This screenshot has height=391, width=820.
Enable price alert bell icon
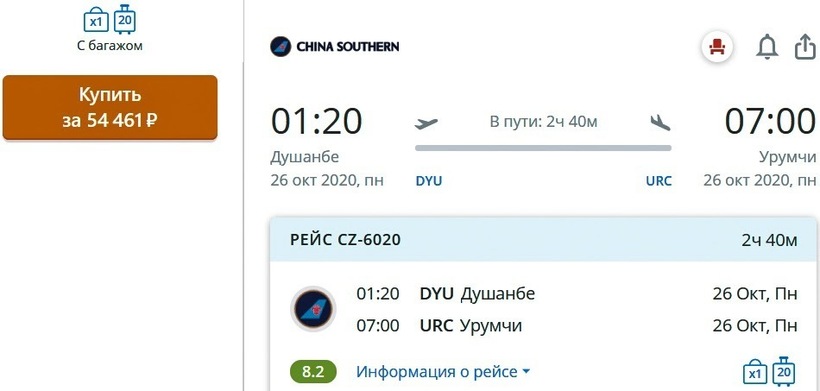767,48
